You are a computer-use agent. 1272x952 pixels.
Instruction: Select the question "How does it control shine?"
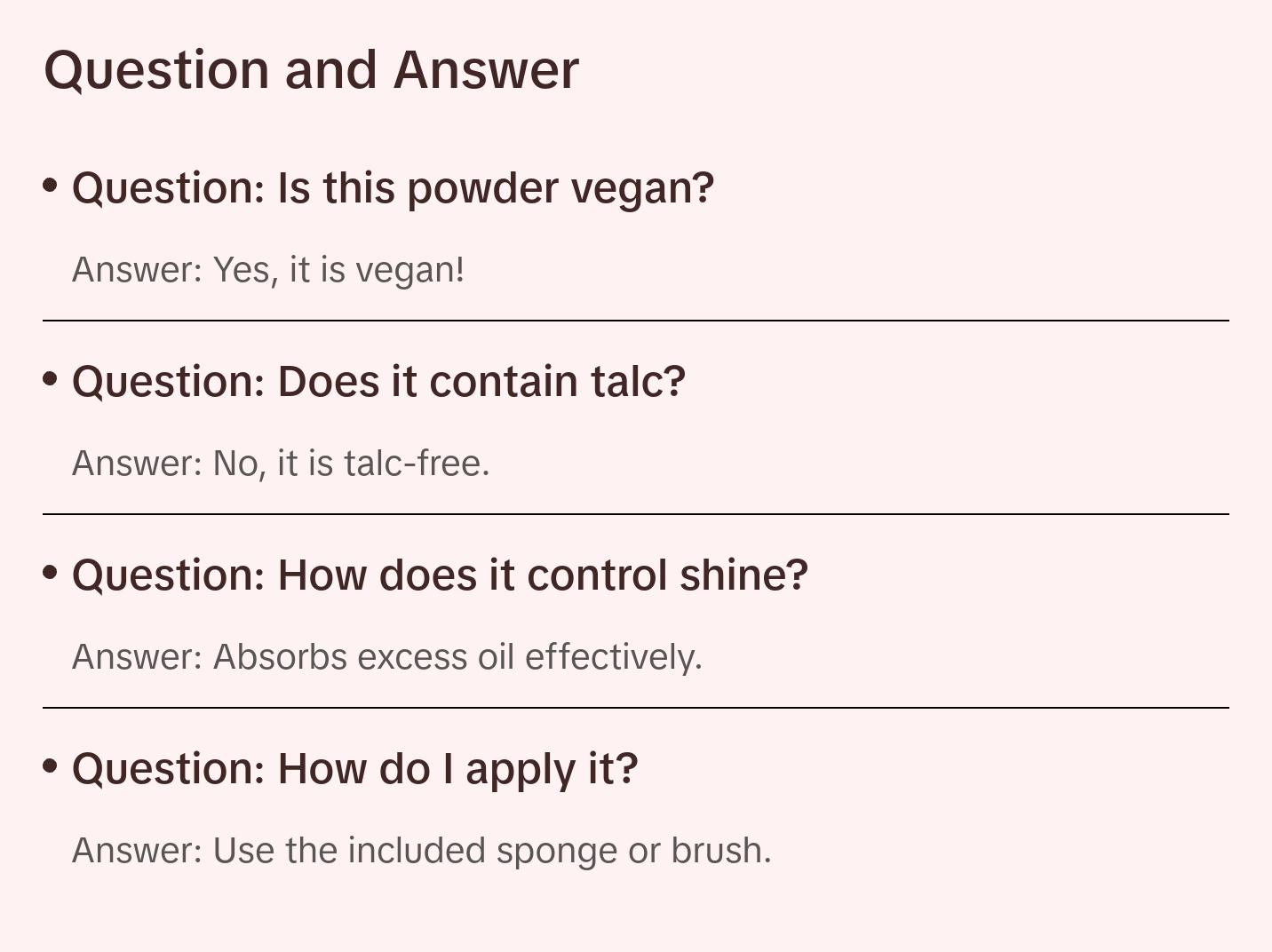[x=440, y=575]
